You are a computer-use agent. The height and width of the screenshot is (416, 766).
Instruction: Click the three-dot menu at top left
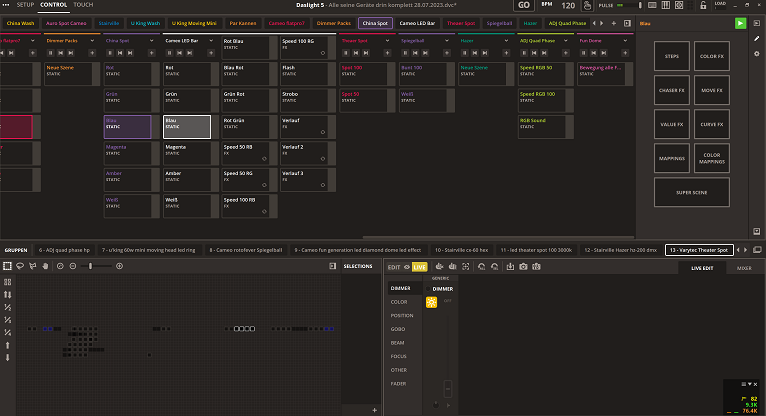(x=6, y=5)
